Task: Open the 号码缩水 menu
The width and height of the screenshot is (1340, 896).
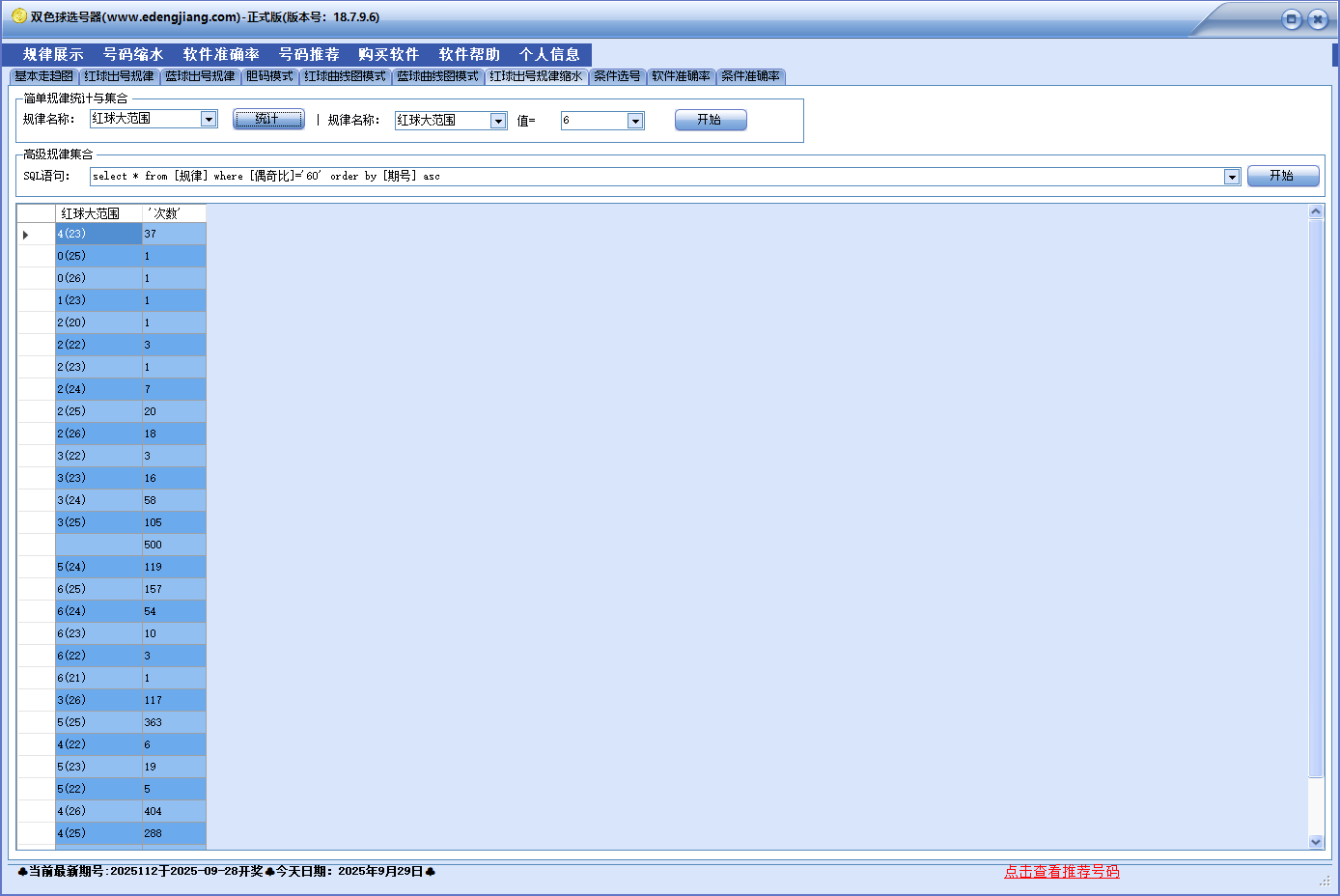Action: click(x=133, y=54)
